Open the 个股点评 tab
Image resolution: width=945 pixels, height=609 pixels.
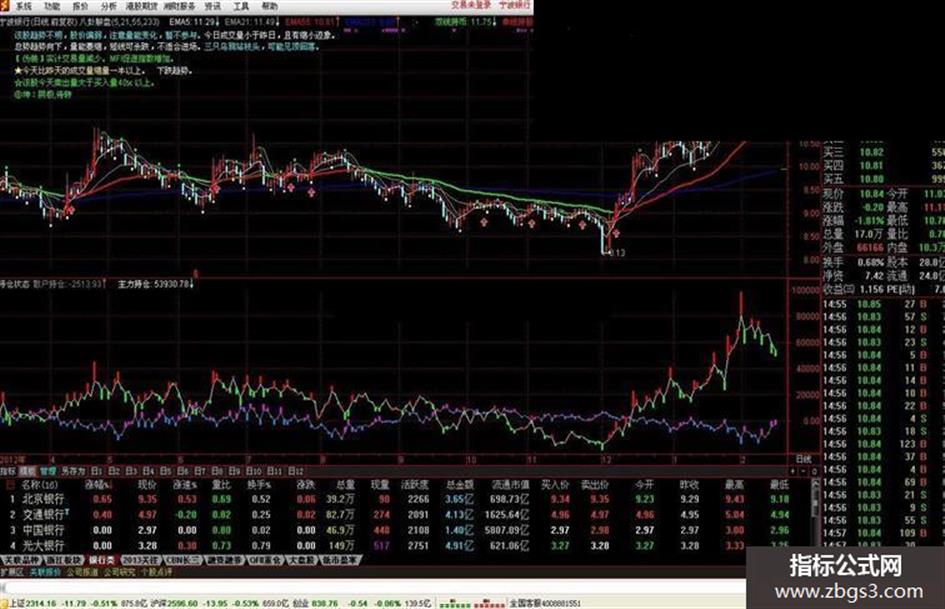tap(156, 572)
